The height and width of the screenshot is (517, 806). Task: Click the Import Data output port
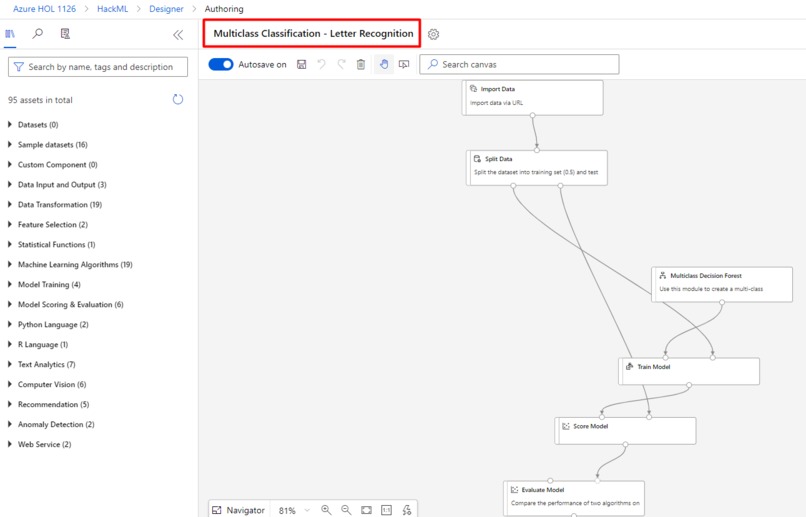click(x=533, y=115)
